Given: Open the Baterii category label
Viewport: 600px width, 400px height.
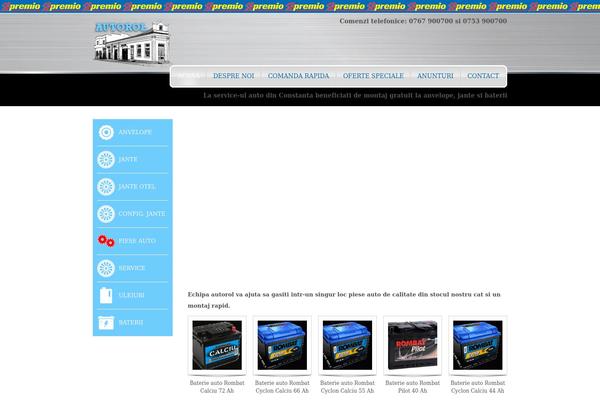Looking at the screenshot, I should (x=130, y=322).
